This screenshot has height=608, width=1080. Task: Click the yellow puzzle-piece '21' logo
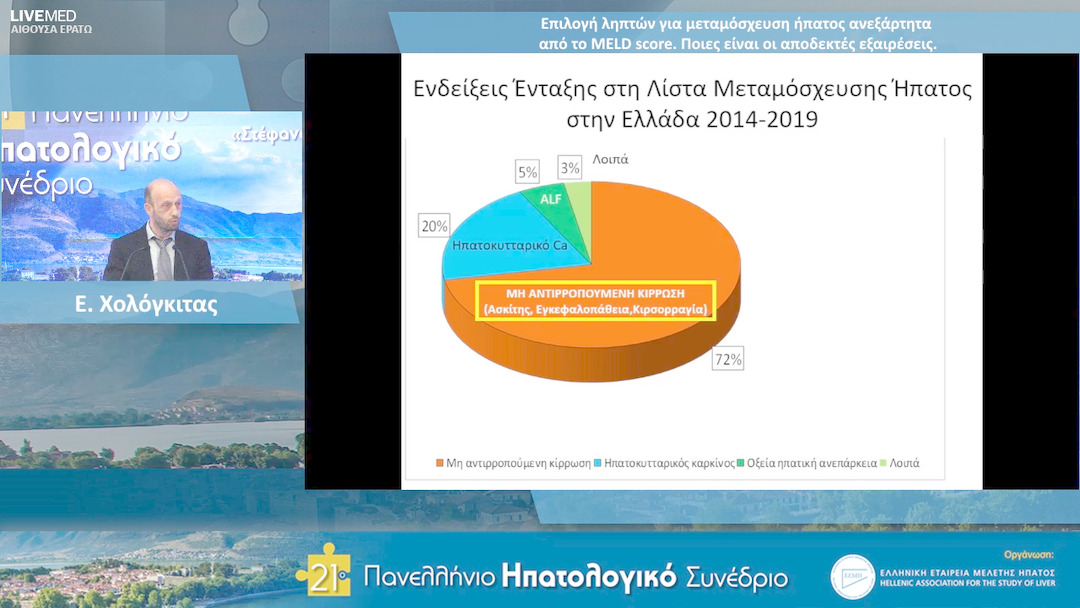click(x=324, y=570)
